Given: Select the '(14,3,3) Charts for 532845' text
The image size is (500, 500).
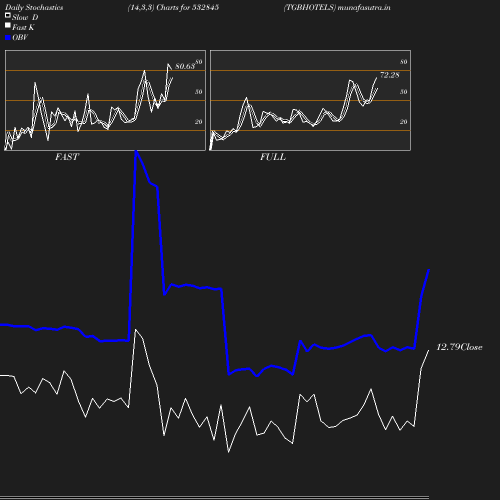Looking at the screenshot, I should pos(173,8).
